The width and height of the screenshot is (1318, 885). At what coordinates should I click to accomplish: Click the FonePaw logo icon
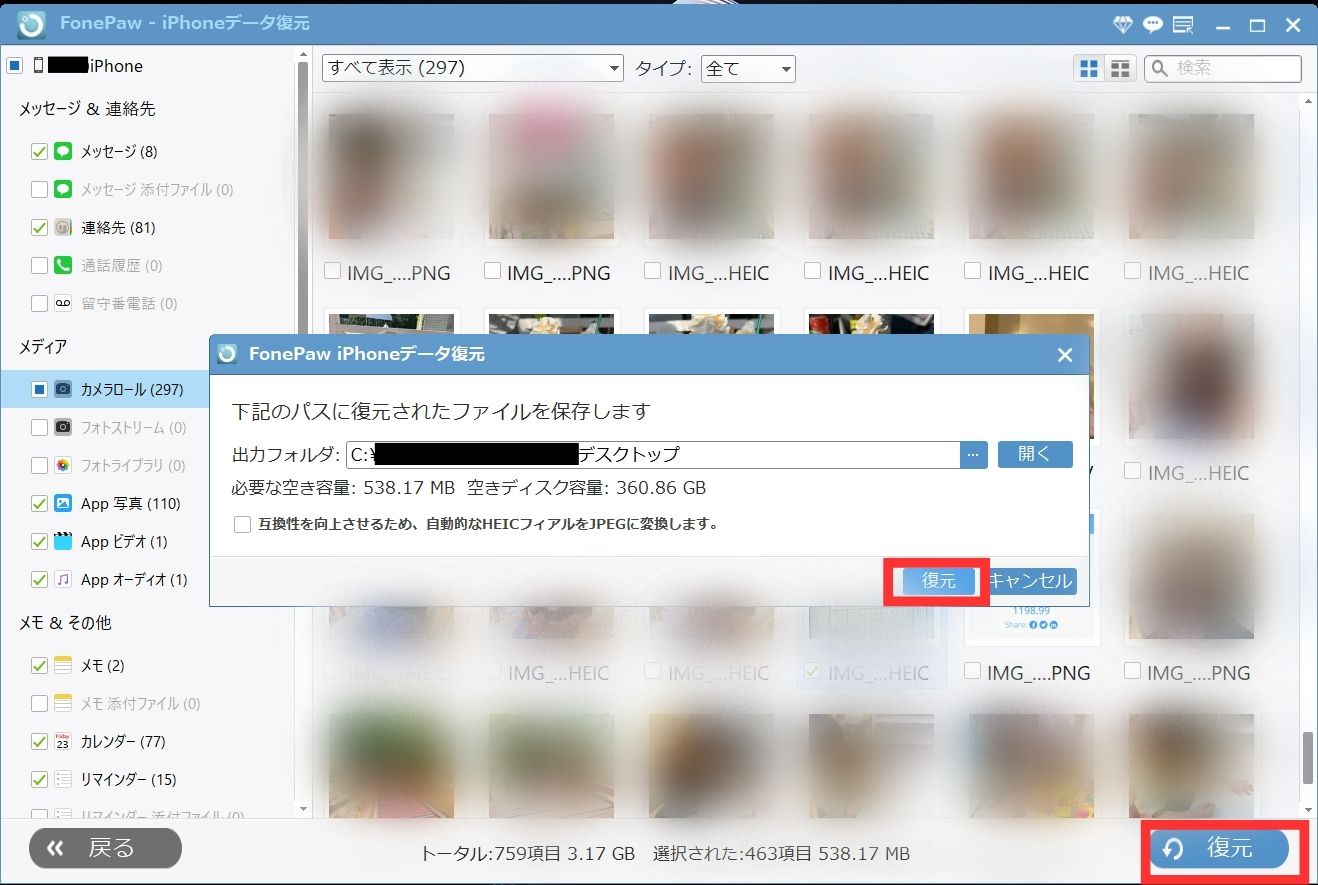31,24
